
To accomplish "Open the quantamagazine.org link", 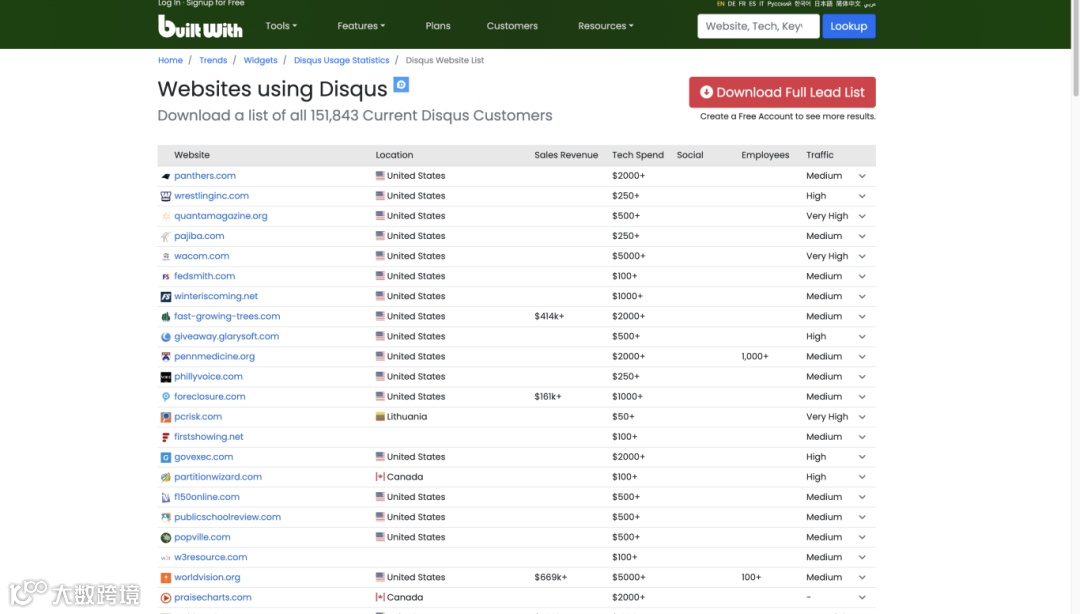I will click(220, 216).
